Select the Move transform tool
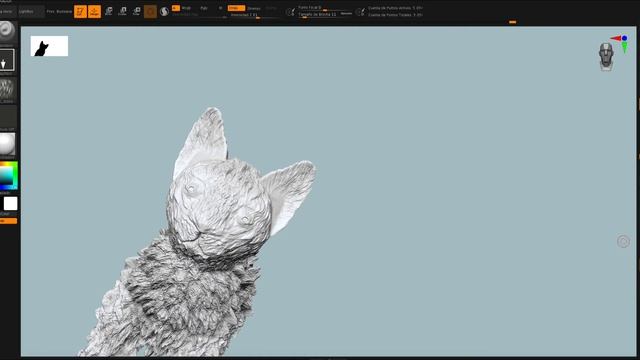 point(109,11)
